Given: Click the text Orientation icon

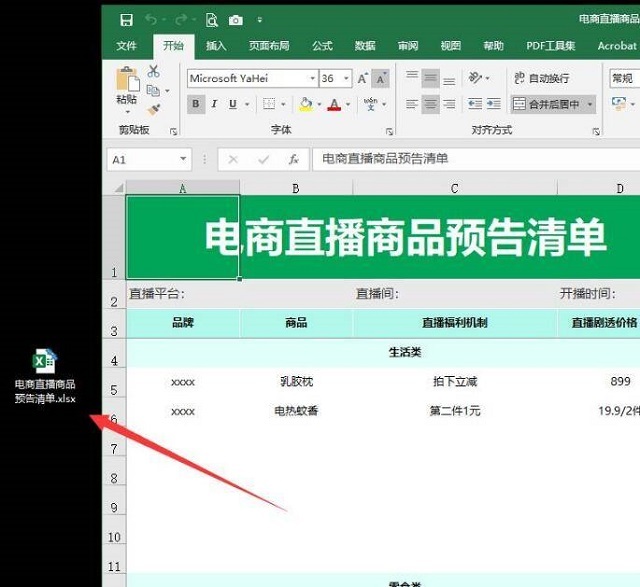Looking at the screenshot, I should click(476, 77).
